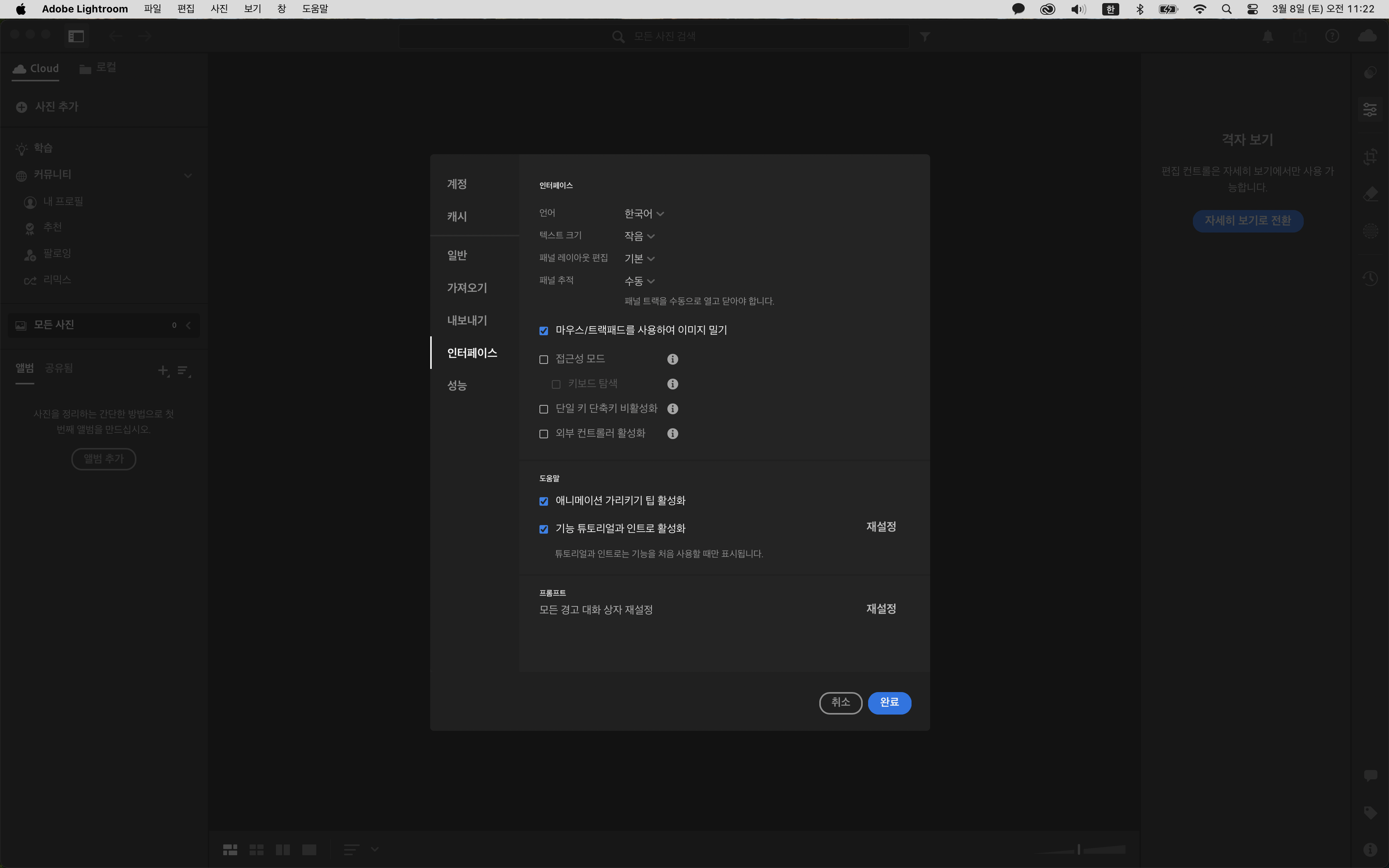Open the versions history clock icon

1370,279
